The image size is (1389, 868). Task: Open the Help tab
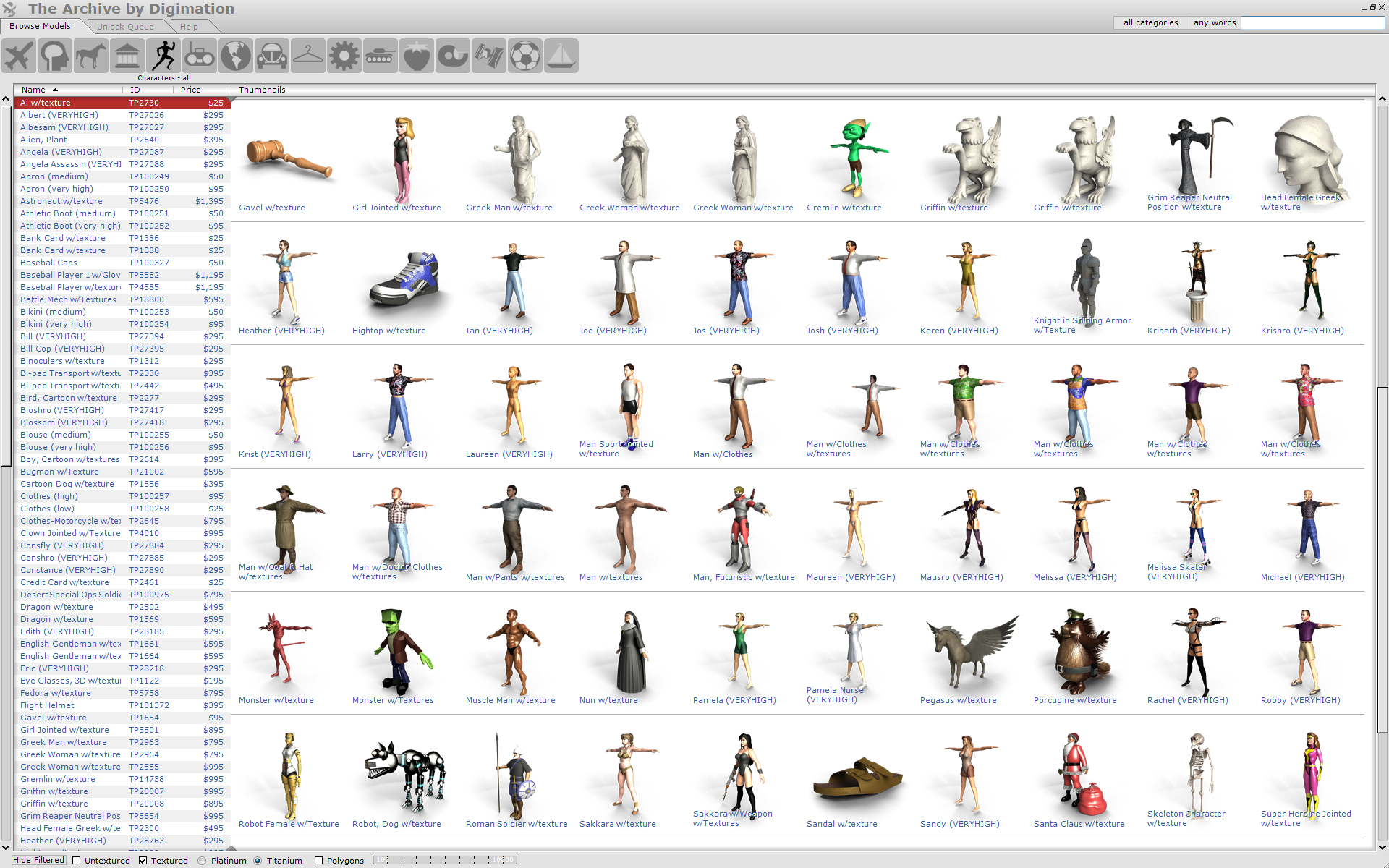[190, 27]
